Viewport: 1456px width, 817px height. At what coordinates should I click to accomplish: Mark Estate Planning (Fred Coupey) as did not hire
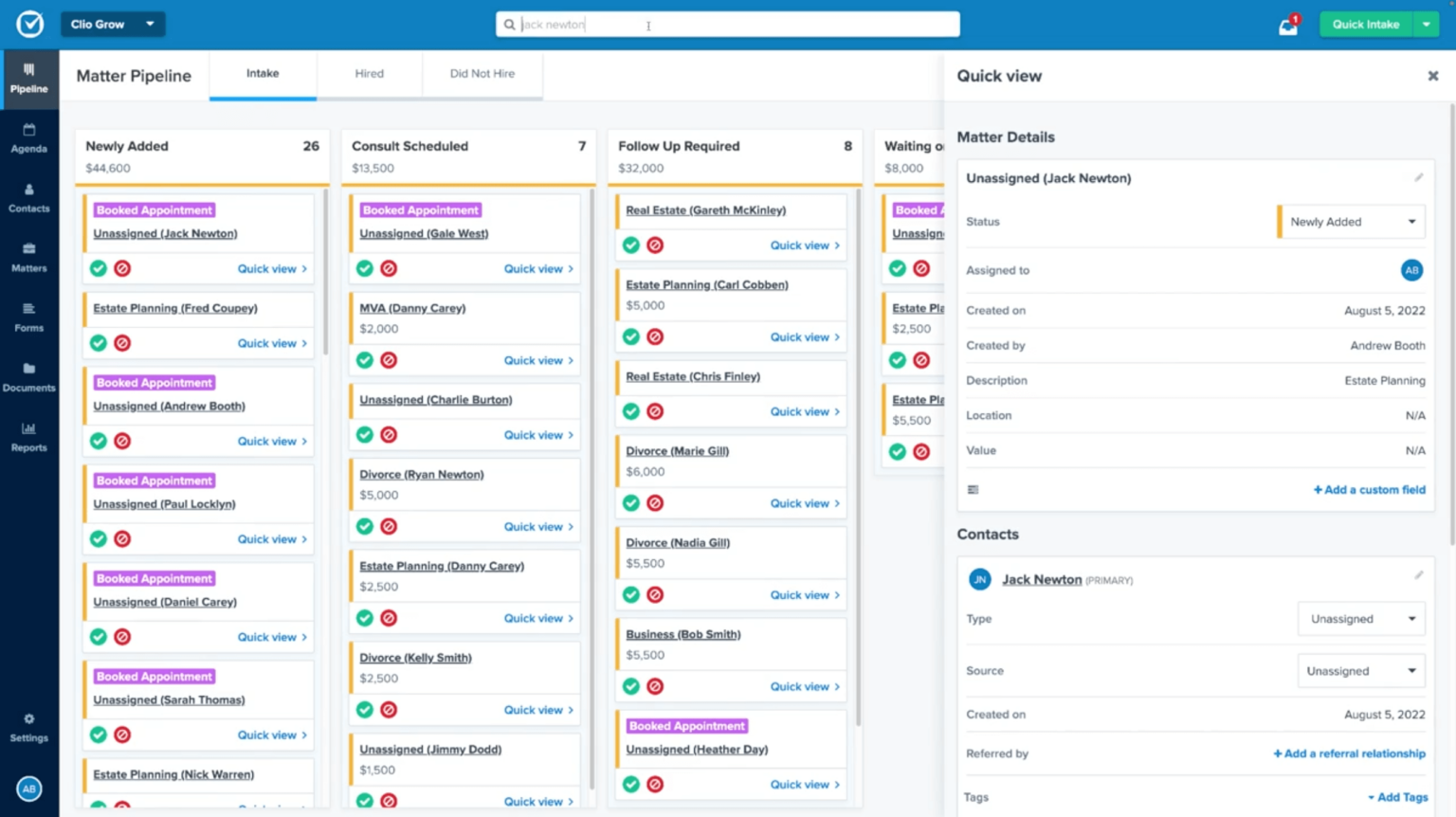(122, 342)
